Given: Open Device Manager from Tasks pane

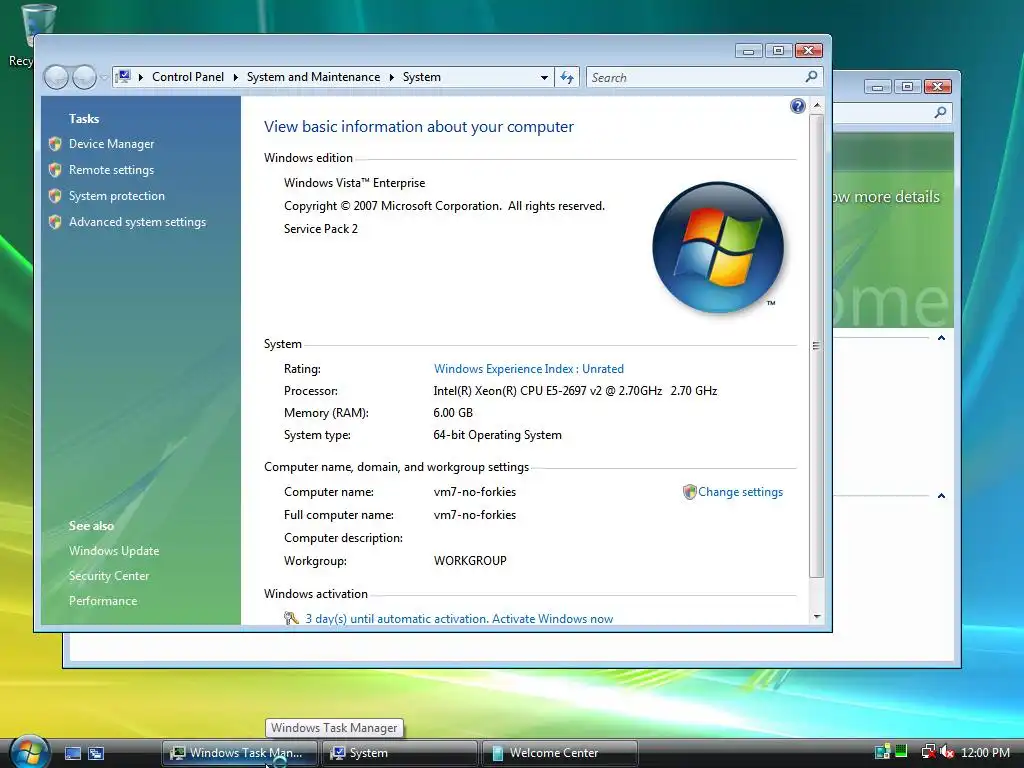Looking at the screenshot, I should (112, 144).
